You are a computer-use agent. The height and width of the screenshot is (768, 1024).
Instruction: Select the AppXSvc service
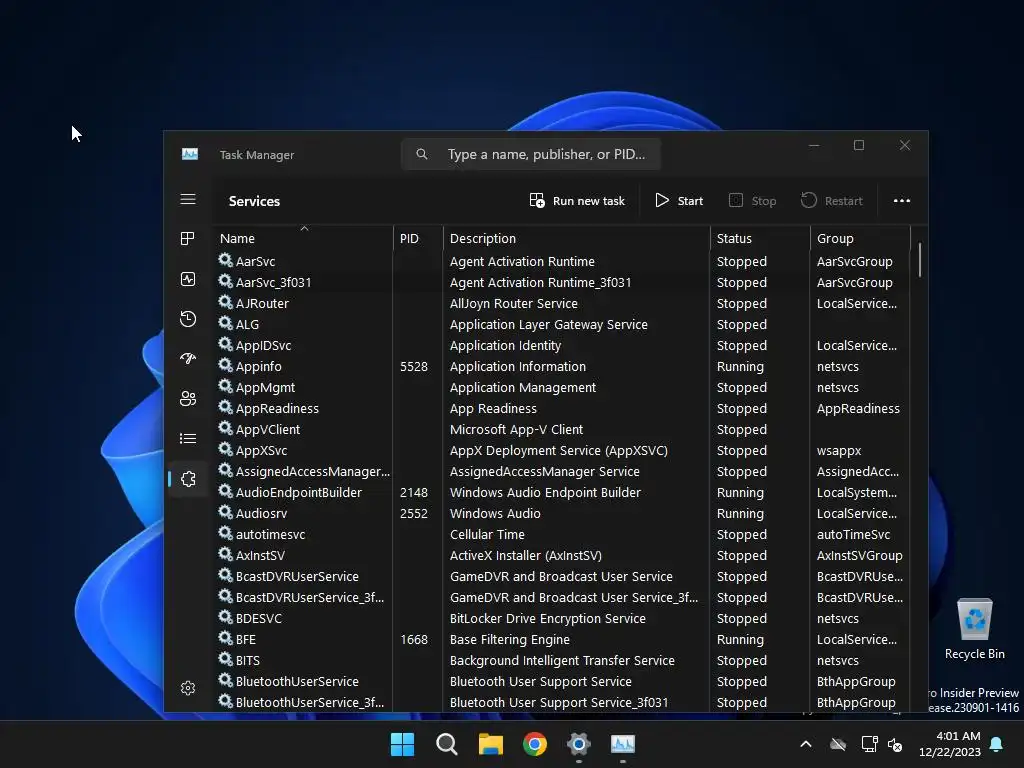[261, 450]
